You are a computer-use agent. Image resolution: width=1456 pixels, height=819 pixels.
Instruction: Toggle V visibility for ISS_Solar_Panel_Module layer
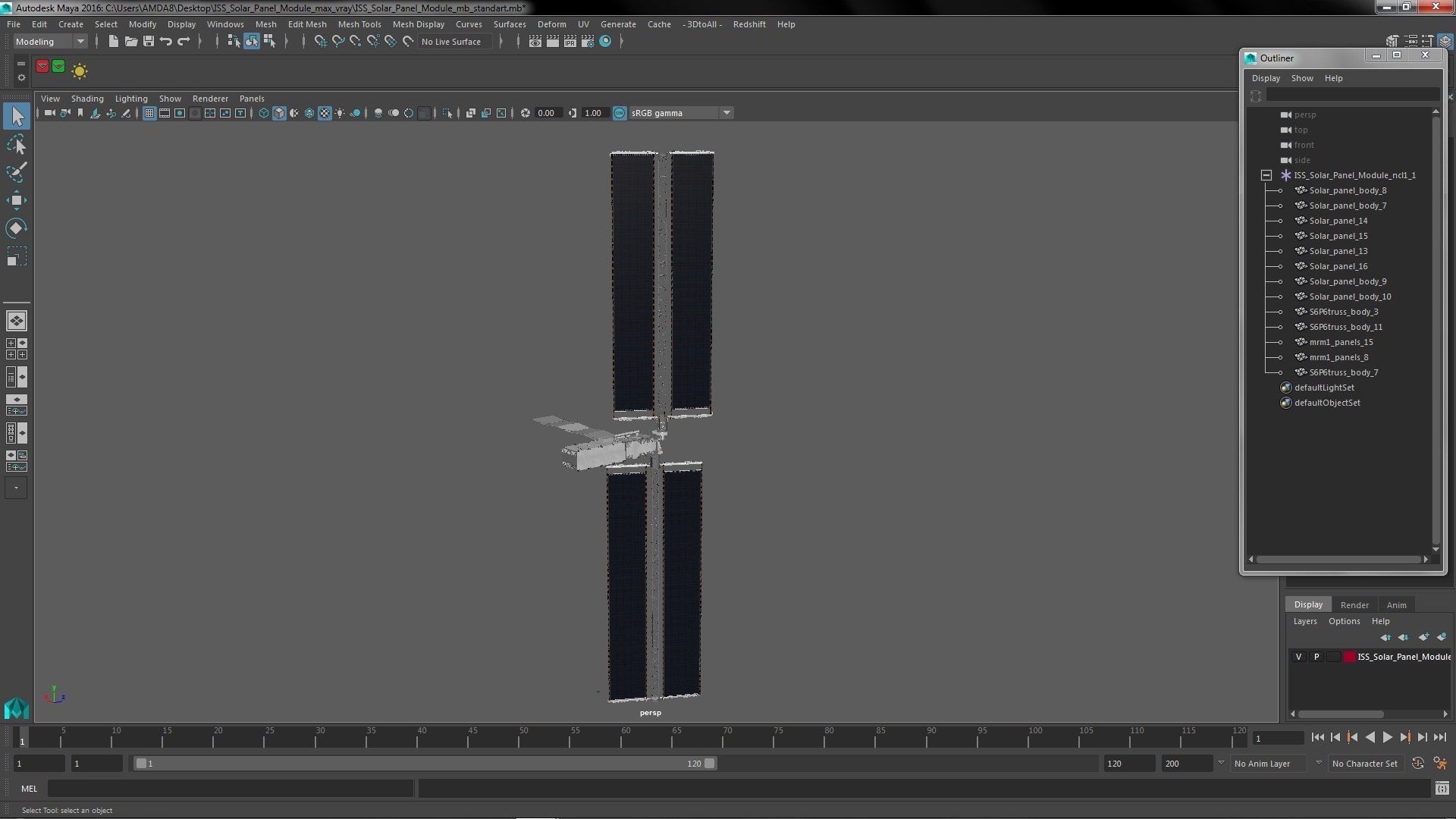pyautogui.click(x=1298, y=657)
